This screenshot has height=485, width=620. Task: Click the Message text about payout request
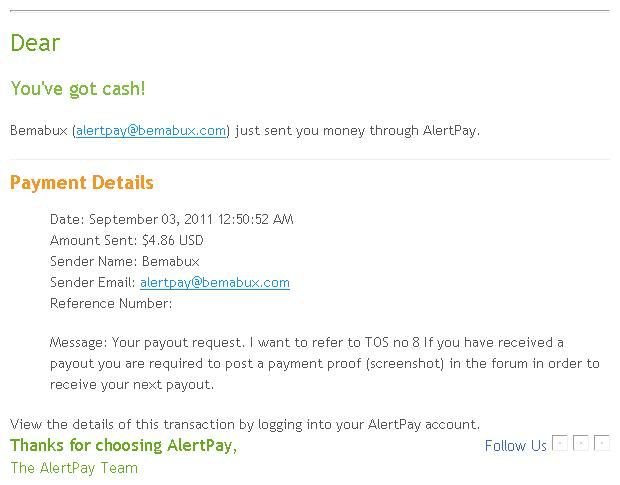[x=306, y=342]
